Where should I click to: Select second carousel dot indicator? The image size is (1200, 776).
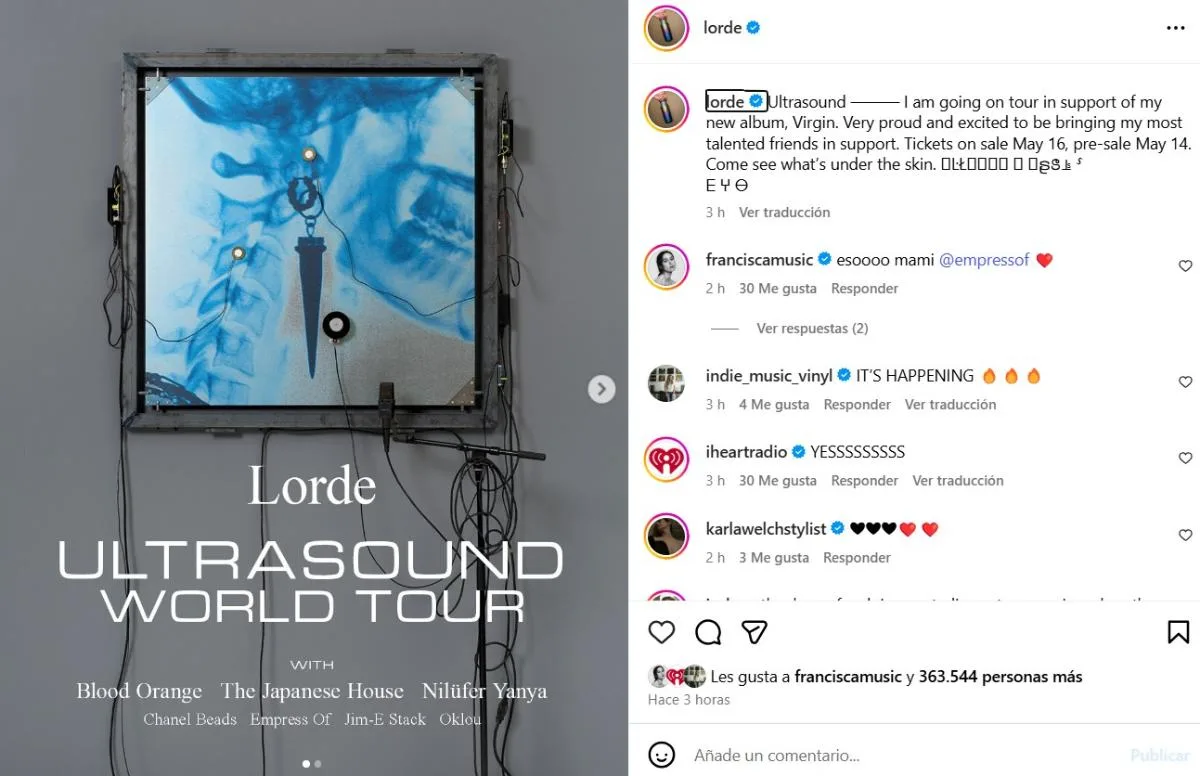(x=318, y=764)
